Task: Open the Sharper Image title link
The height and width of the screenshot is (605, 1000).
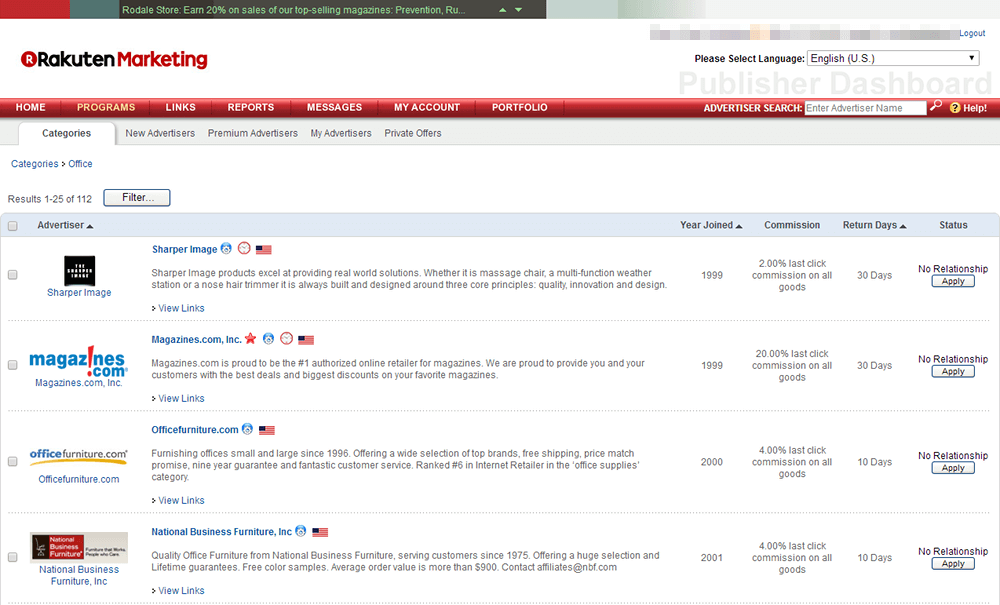Action: click(184, 249)
